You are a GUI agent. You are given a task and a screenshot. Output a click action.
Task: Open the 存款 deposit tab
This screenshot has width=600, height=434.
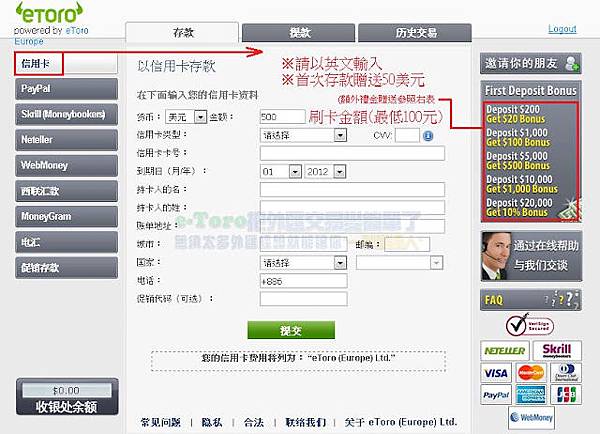(183, 33)
